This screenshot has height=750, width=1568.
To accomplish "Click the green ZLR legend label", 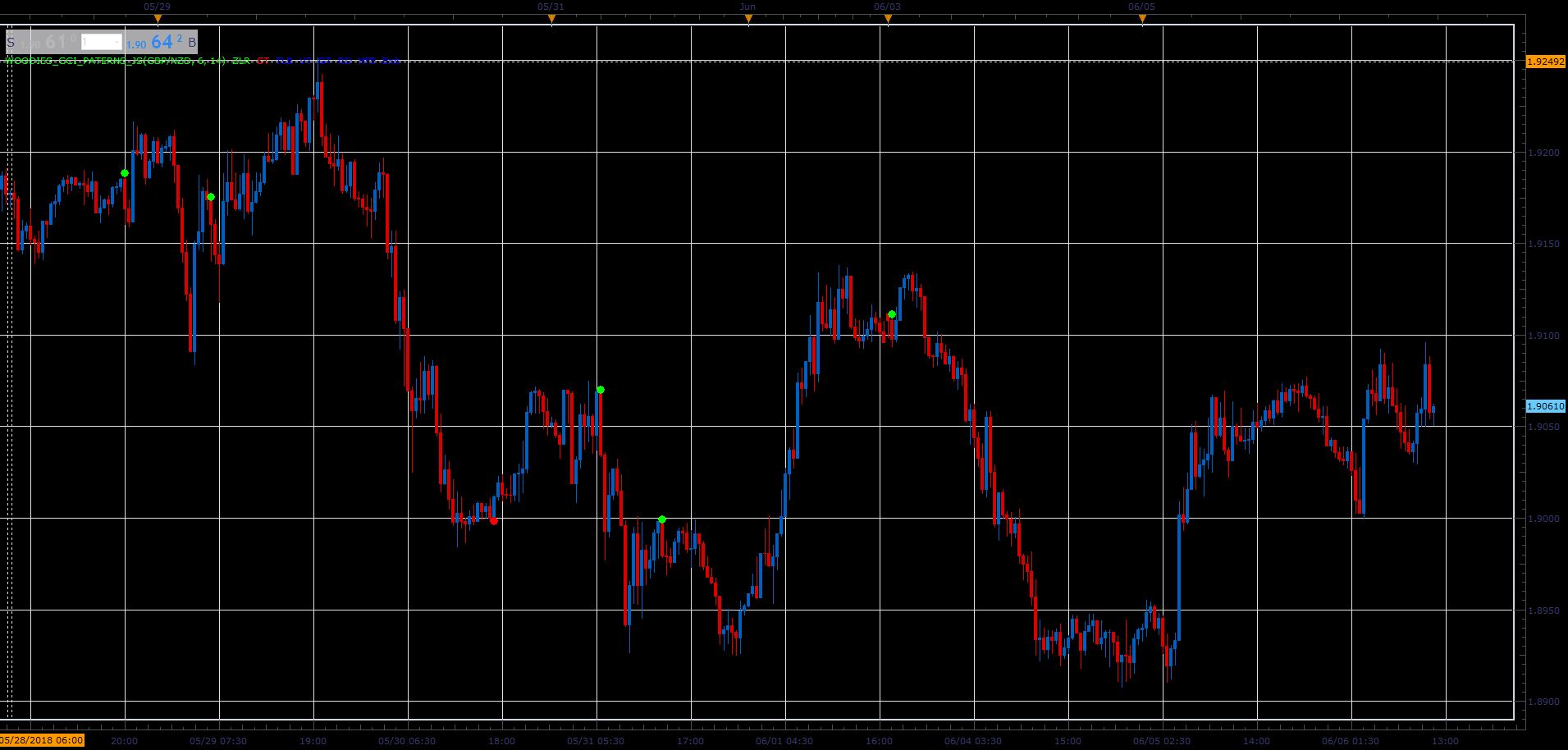I will [x=240, y=61].
